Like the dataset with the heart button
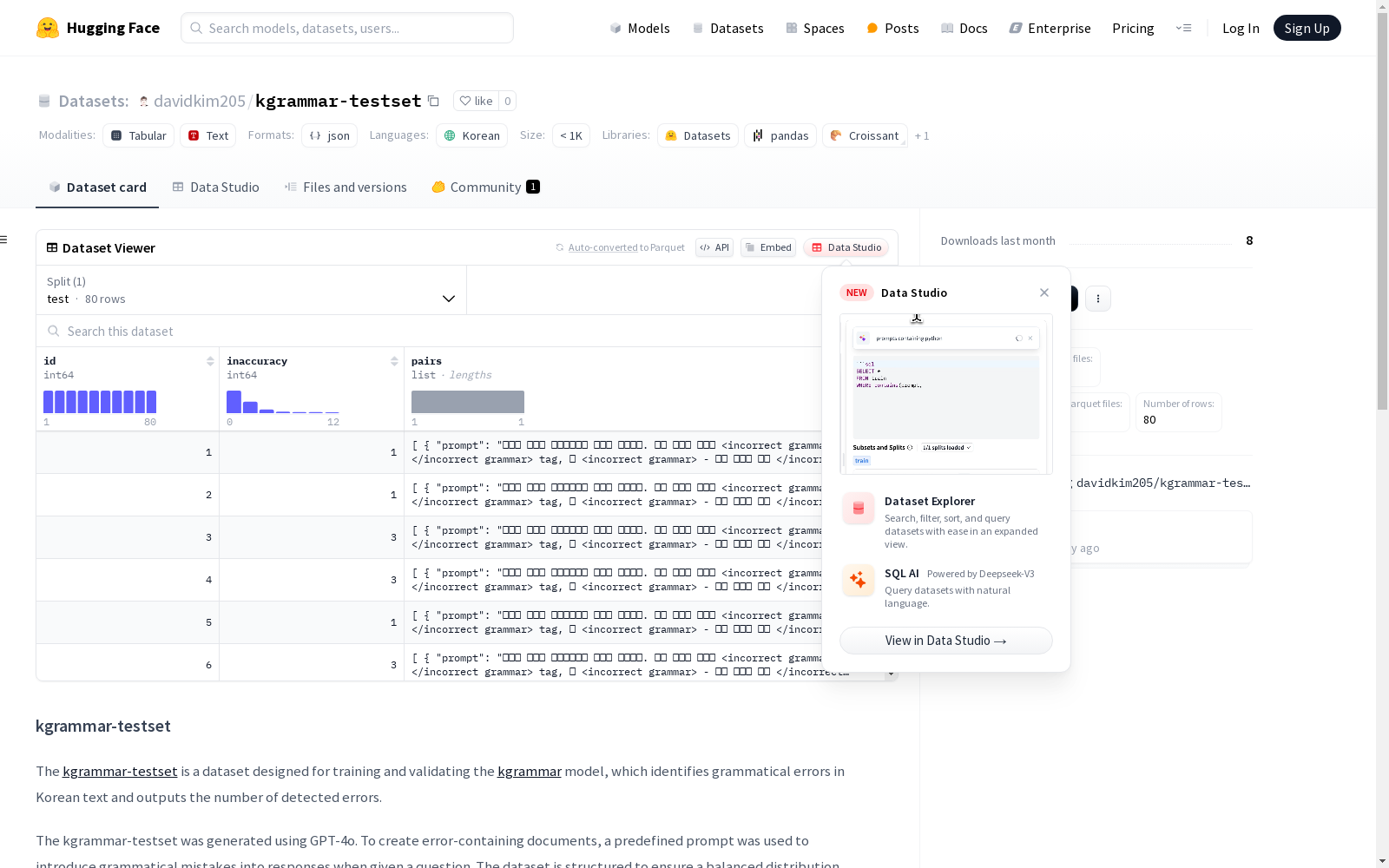 [476, 101]
